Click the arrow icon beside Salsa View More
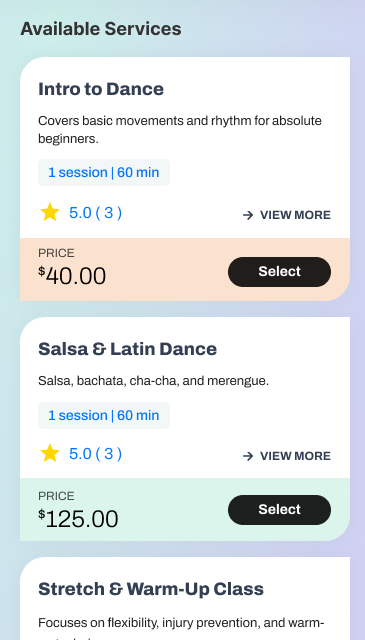Viewport: 365px width, 640px height. [x=248, y=456]
